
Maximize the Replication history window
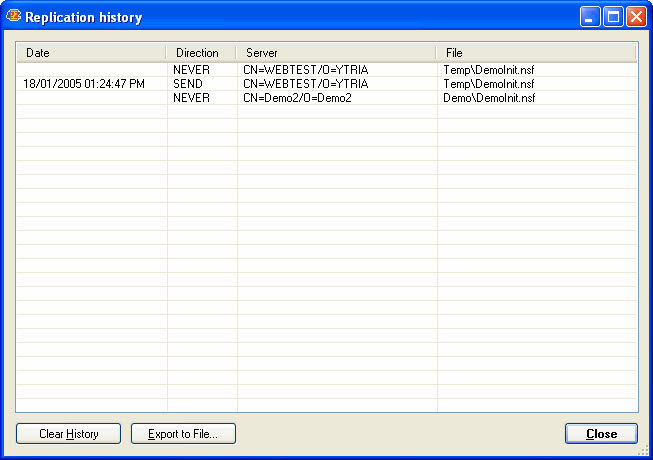point(613,17)
